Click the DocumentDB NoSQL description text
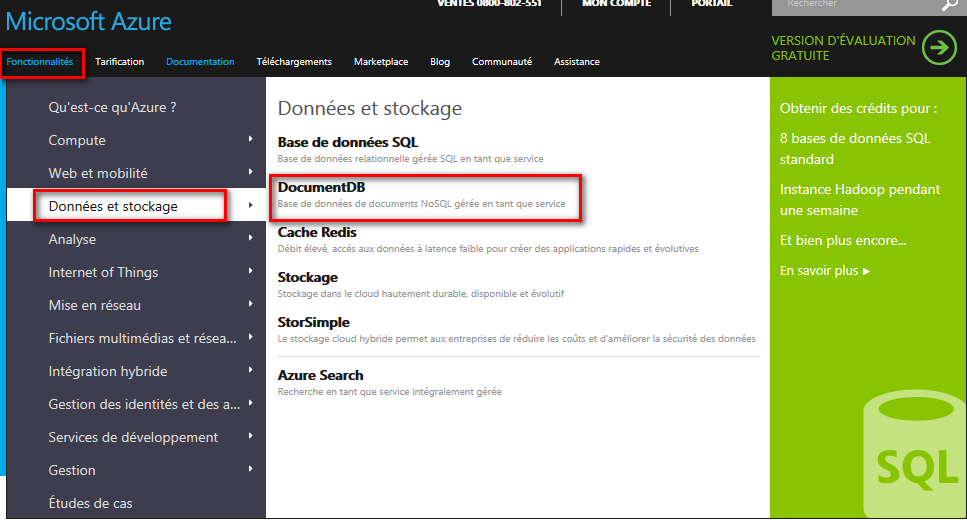 [421, 204]
